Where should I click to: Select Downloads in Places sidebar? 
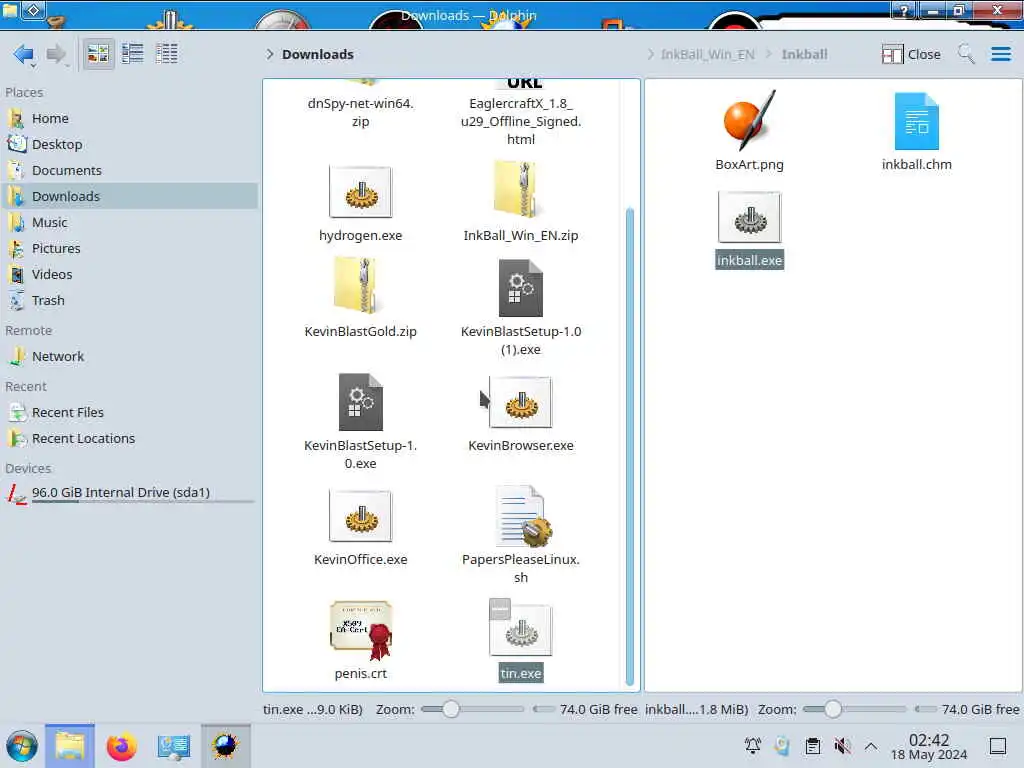pos(130,196)
